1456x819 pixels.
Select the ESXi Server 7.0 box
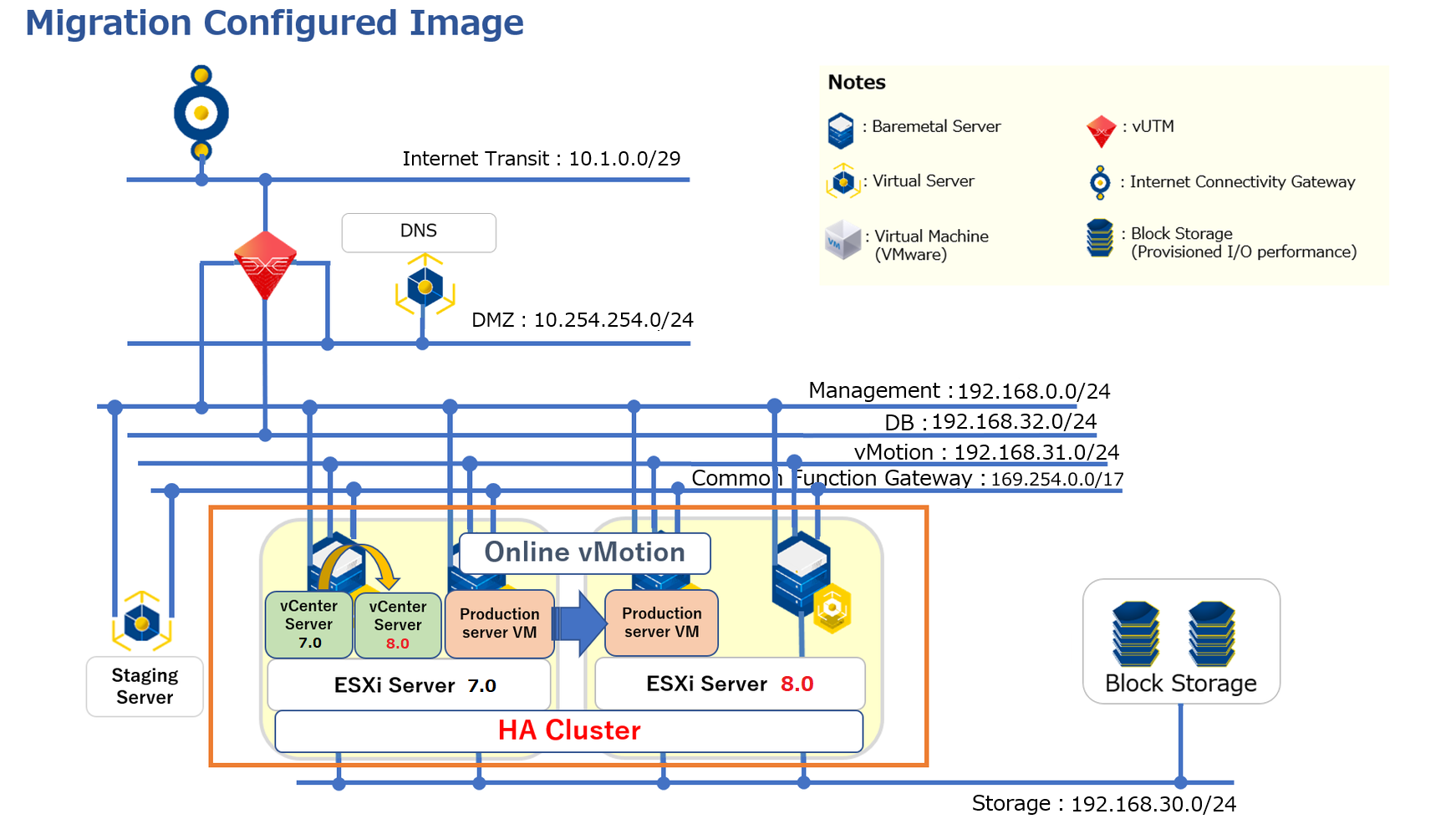409,685
